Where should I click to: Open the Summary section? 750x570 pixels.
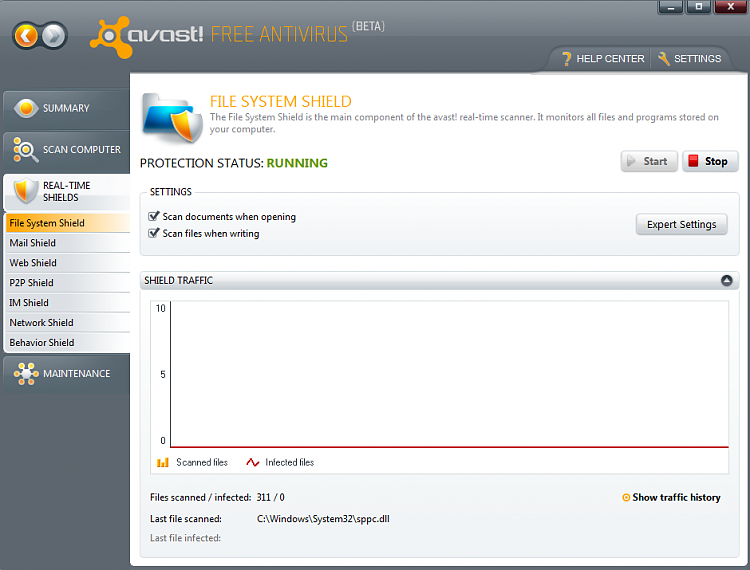click(66, 109)
